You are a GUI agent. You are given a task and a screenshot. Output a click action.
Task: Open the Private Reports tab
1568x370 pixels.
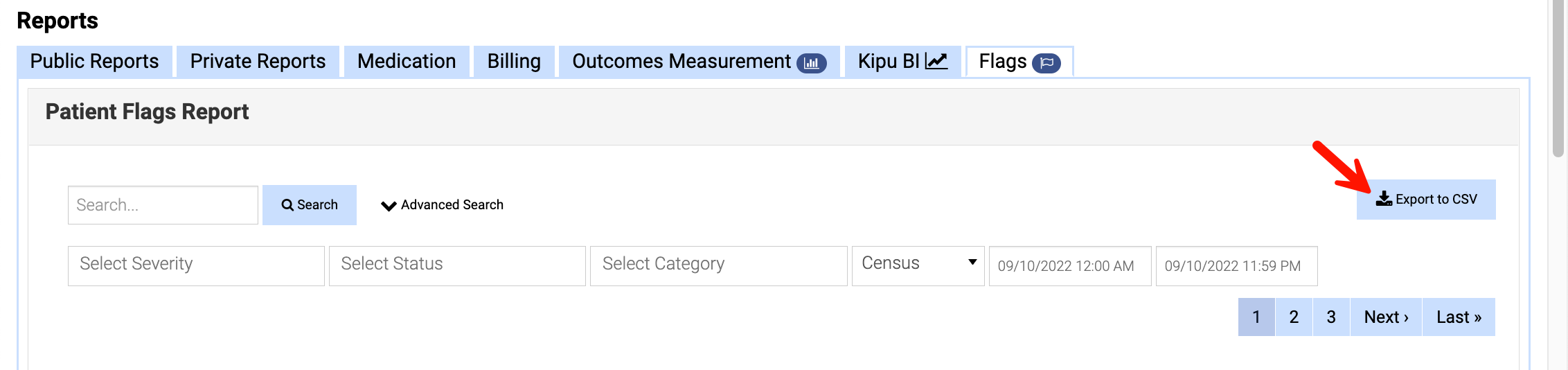[x=258, y=62]
